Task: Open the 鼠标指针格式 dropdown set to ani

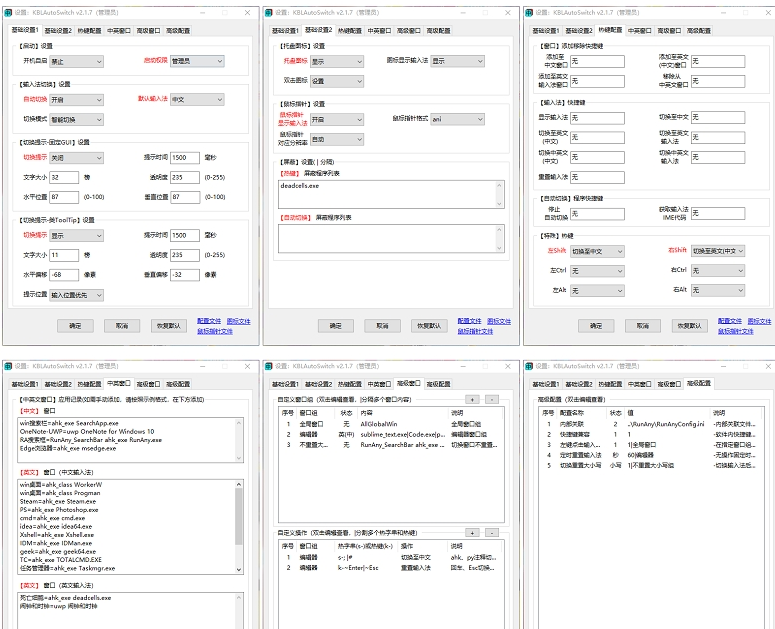Action: (450, 119)
